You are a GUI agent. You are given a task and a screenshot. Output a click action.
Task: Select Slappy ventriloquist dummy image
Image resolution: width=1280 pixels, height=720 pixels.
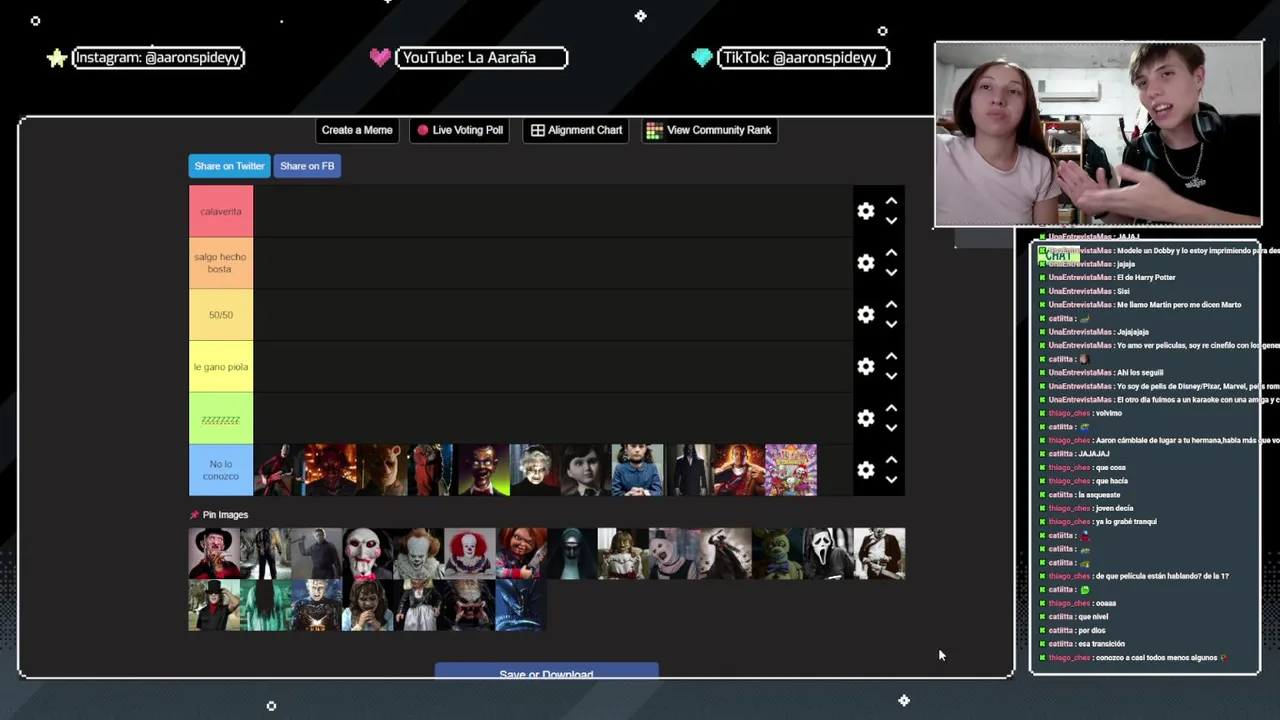(x=484, y=470)
